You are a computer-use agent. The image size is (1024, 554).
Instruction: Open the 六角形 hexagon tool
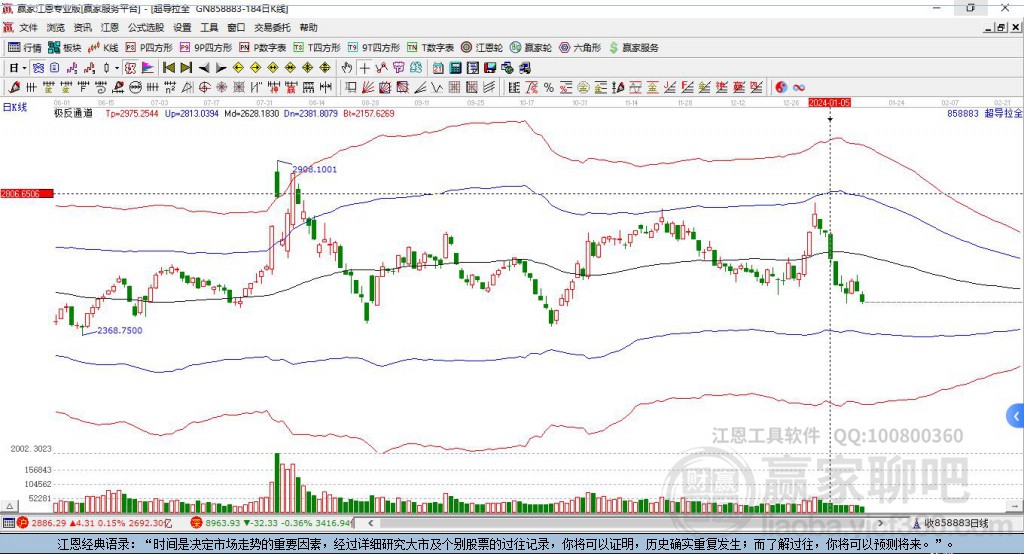[x=580, y=48]
